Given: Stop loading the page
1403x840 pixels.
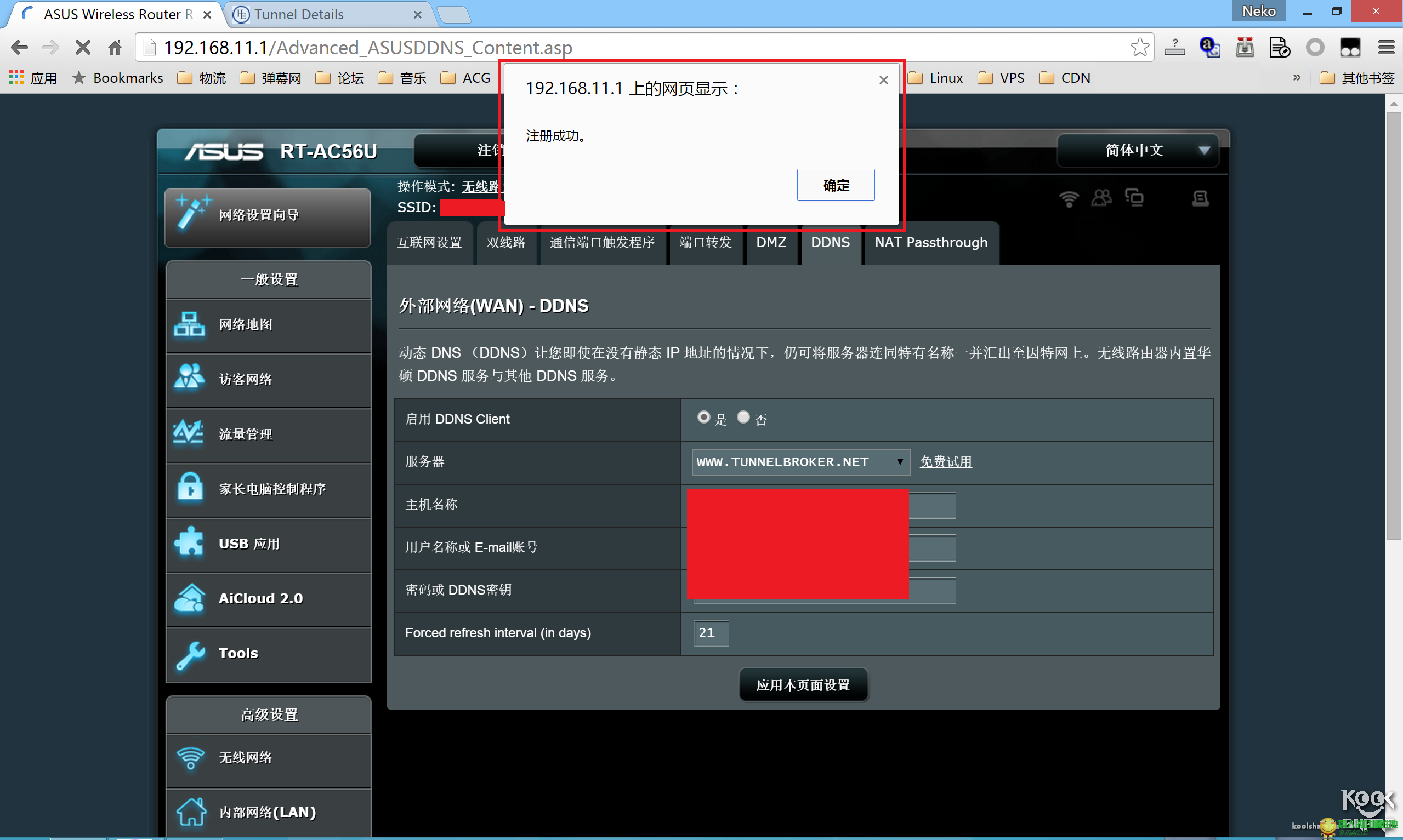Looking at the screenshot, I should 83,48.
